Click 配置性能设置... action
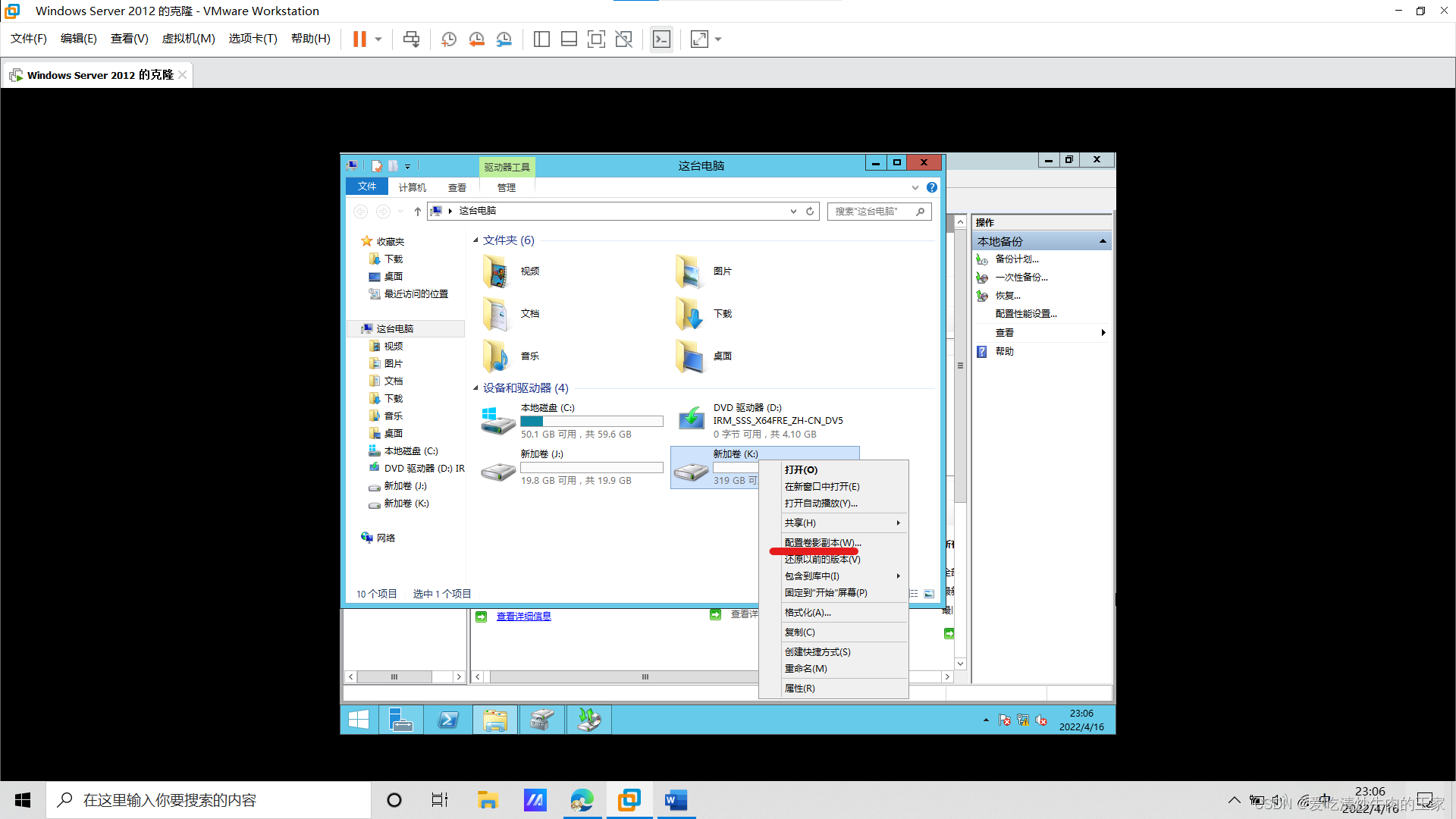 1026,314
